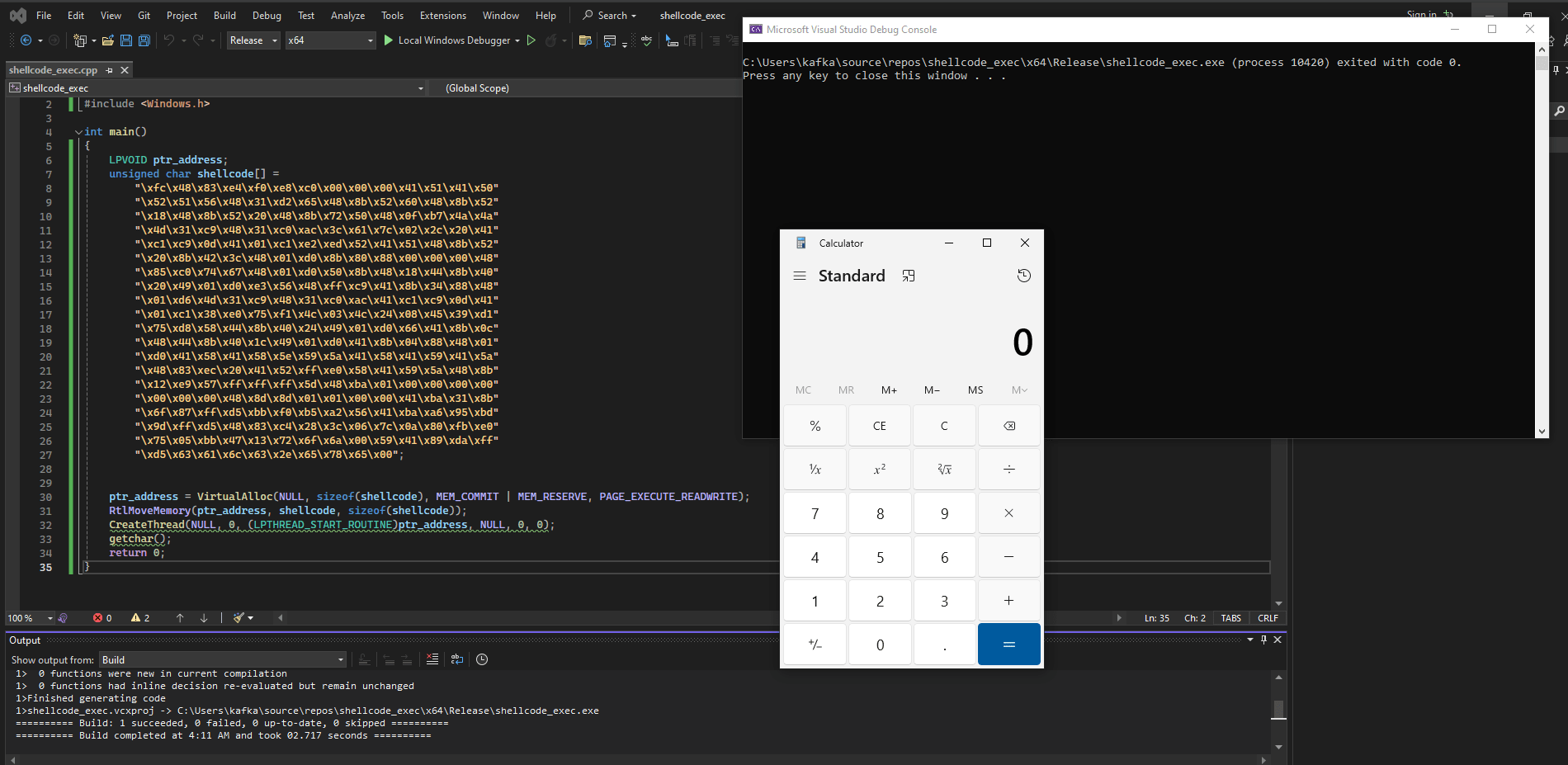Click the Calculator C clear button
Screen dimensions: 1568x765
coord(944,426)
